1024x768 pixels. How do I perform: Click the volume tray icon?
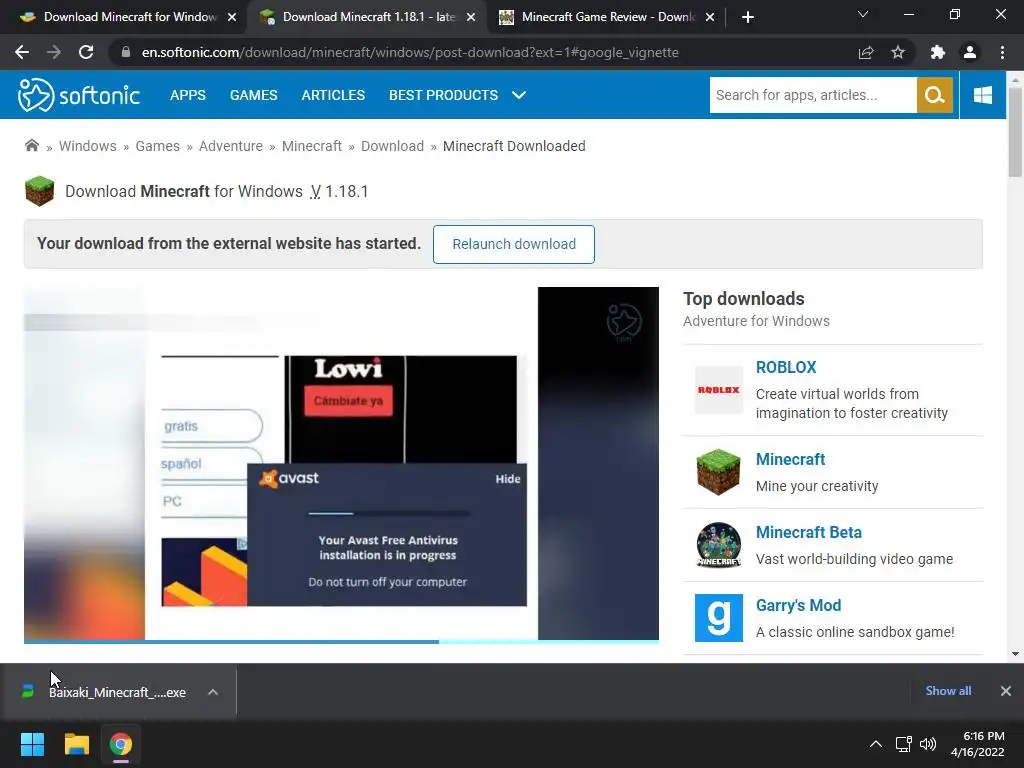point(928,744)
